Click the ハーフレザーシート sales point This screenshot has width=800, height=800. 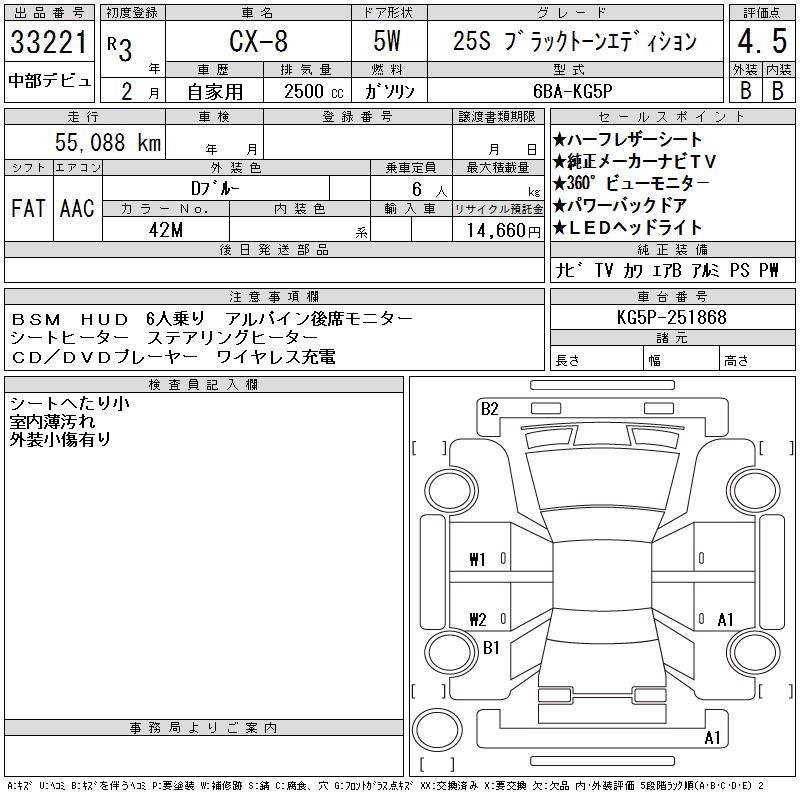(628, 140)
